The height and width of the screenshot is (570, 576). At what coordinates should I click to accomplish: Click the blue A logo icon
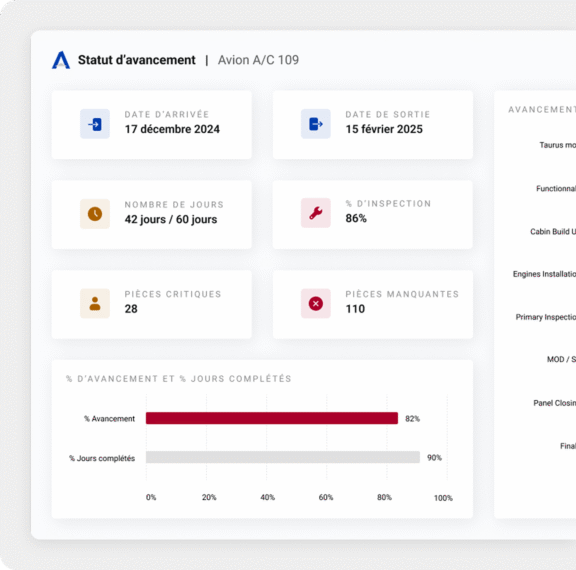coord(61,60)
